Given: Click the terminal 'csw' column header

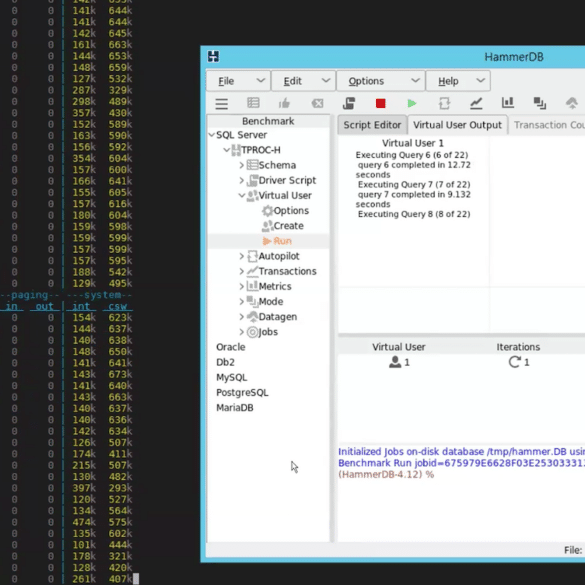Looking at the screenshot, I should pyautogui.click(x=118, y=306).
